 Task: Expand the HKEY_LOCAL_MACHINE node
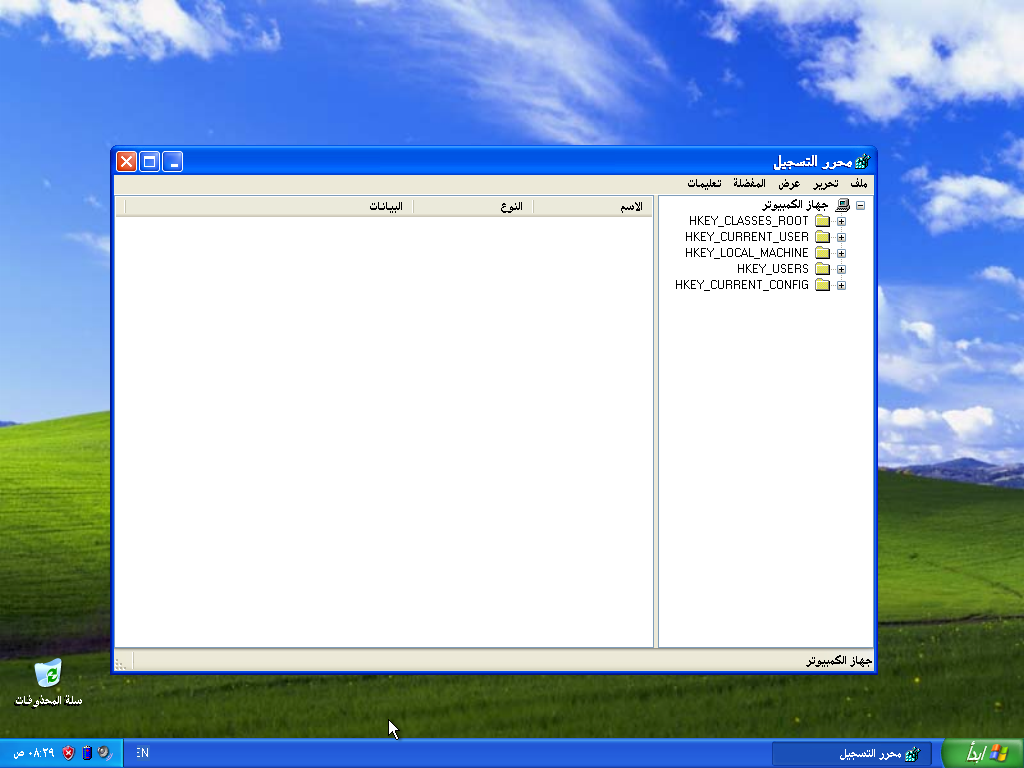tap(841, 253)
